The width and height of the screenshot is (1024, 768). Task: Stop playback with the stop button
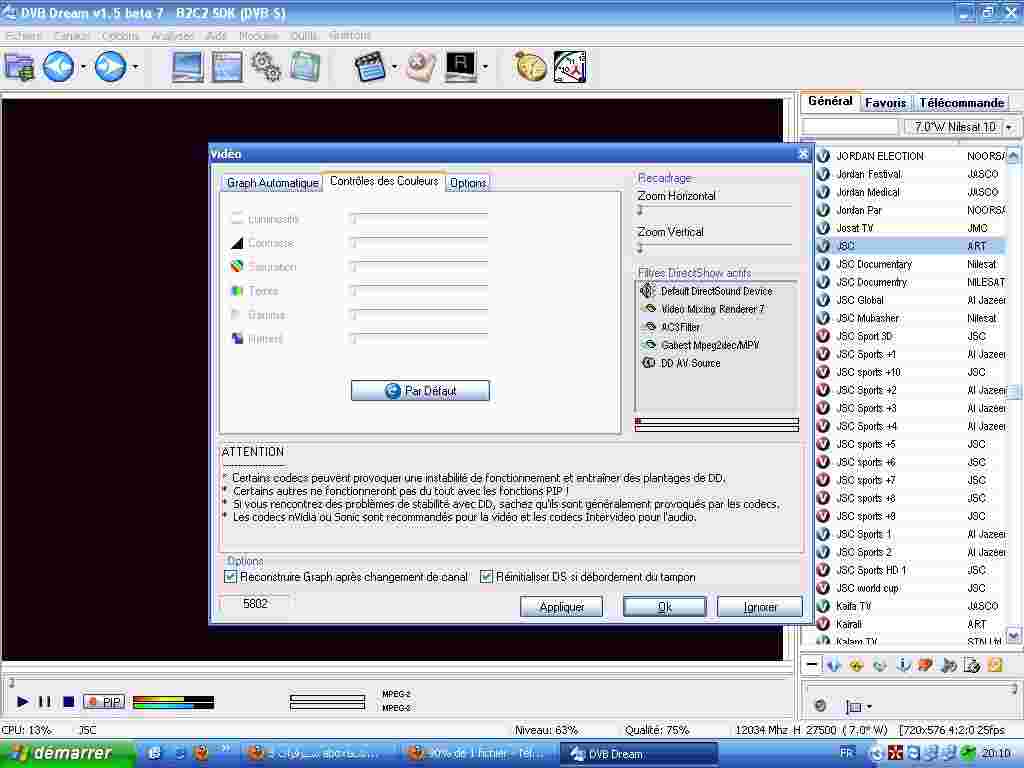point(68,702)
